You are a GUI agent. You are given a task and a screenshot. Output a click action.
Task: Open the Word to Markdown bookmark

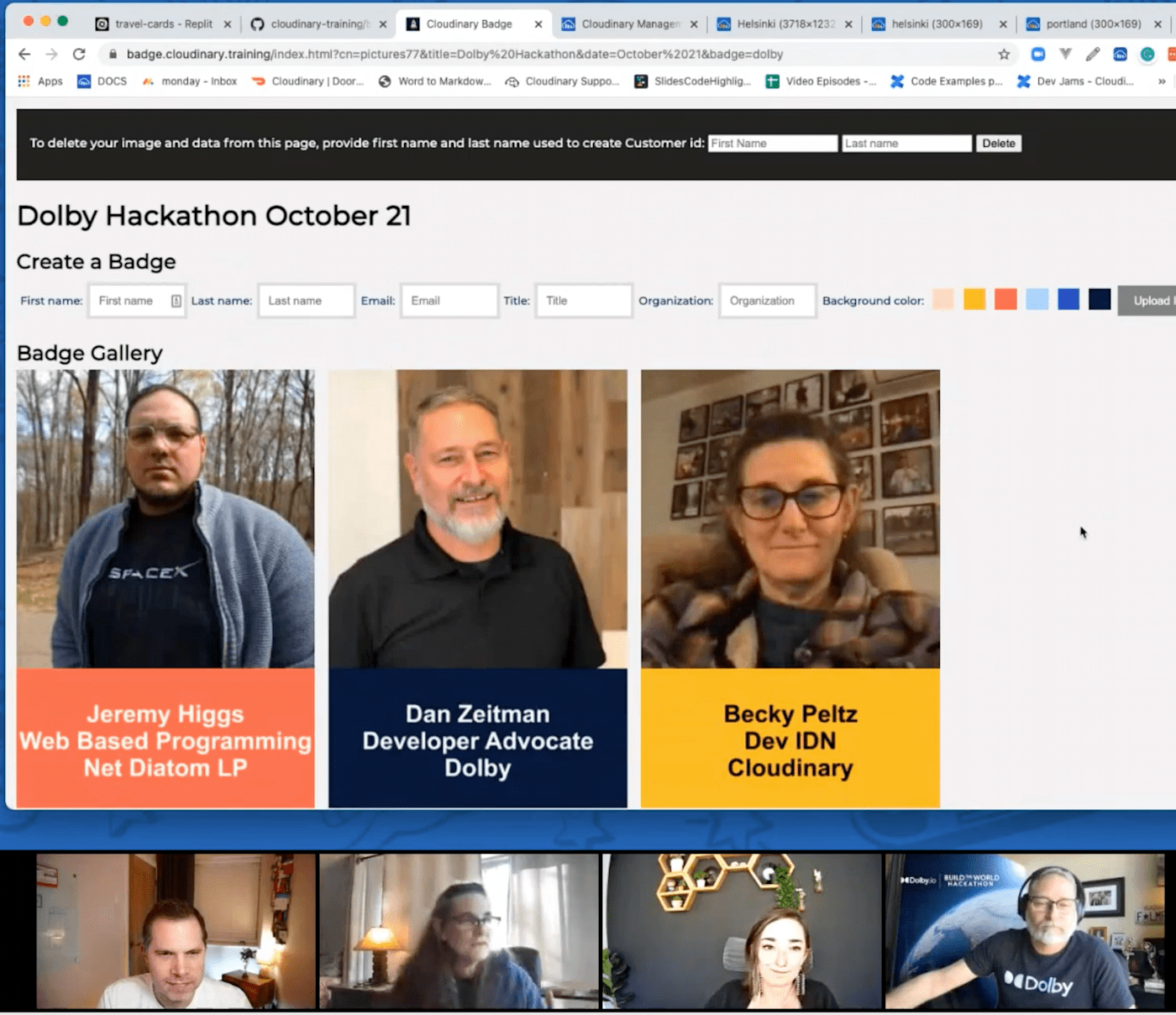[434, 82]
